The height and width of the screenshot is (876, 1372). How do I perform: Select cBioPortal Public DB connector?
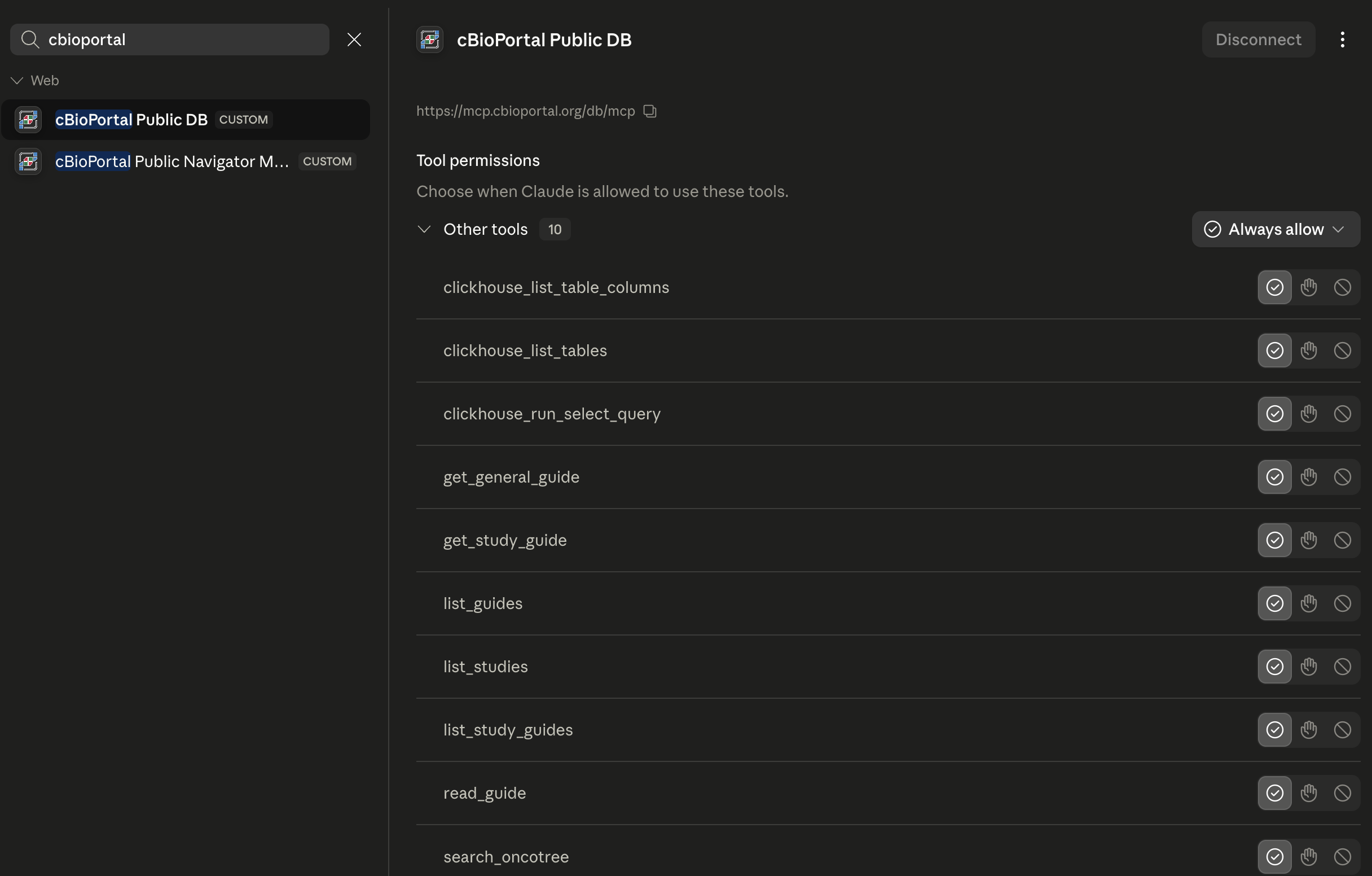pyautogui.click(x=186, y=120)
